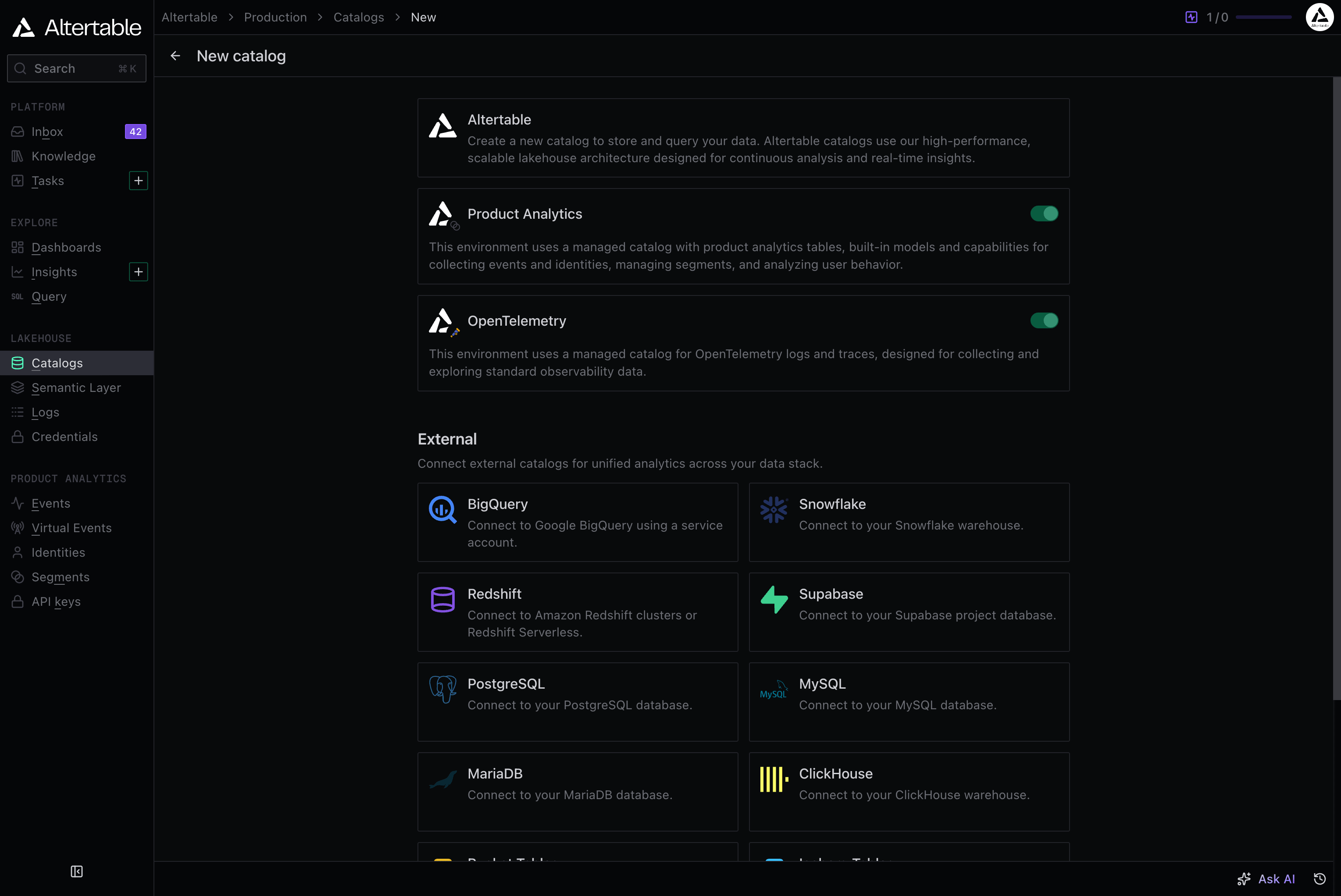Disable the Product Analytics toggle
The width and height of the screenshot is (1341, 896).
pos(1044,214)
